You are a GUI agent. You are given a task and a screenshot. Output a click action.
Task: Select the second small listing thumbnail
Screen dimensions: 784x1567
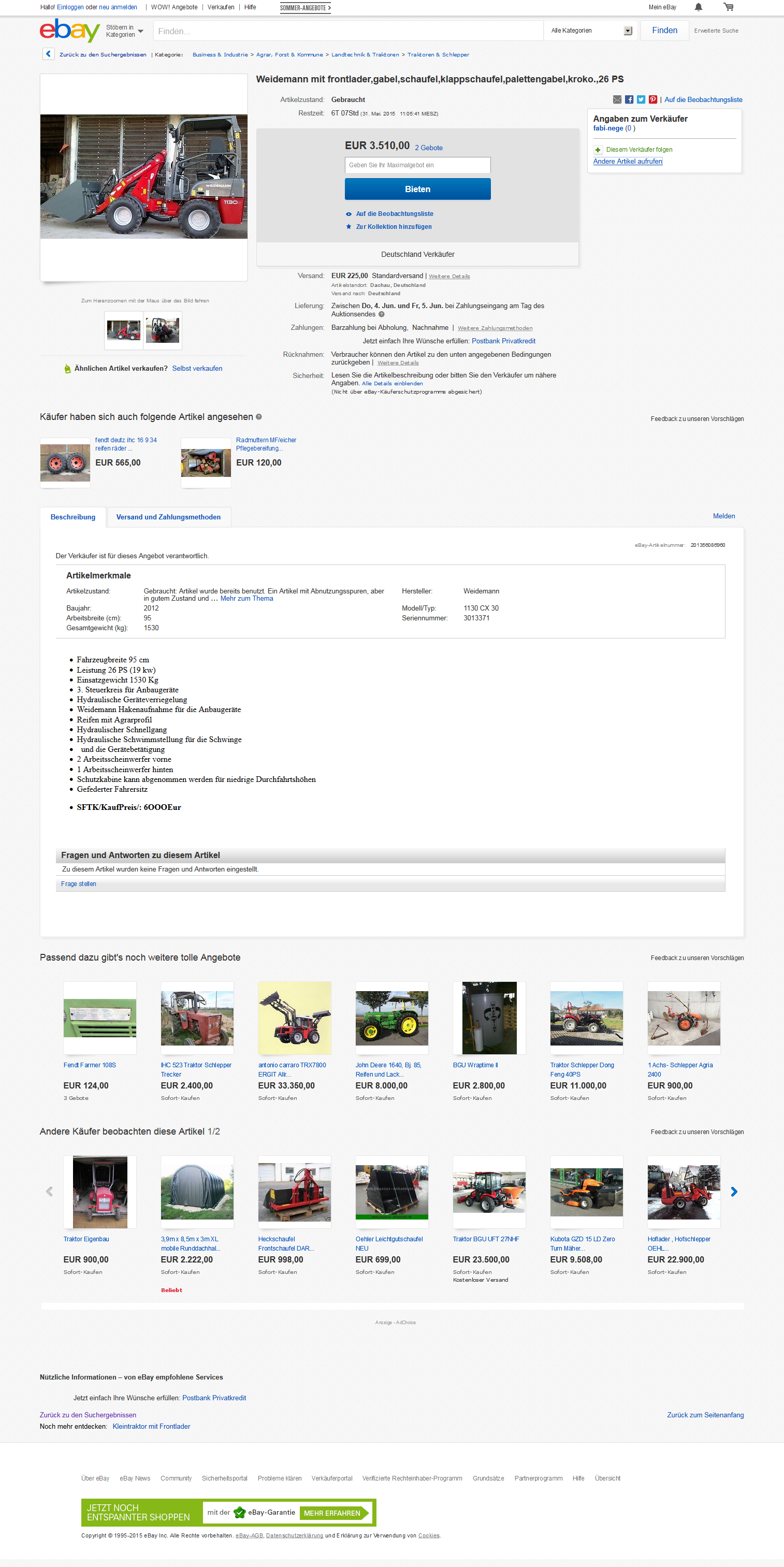click(x=163, y=330)
